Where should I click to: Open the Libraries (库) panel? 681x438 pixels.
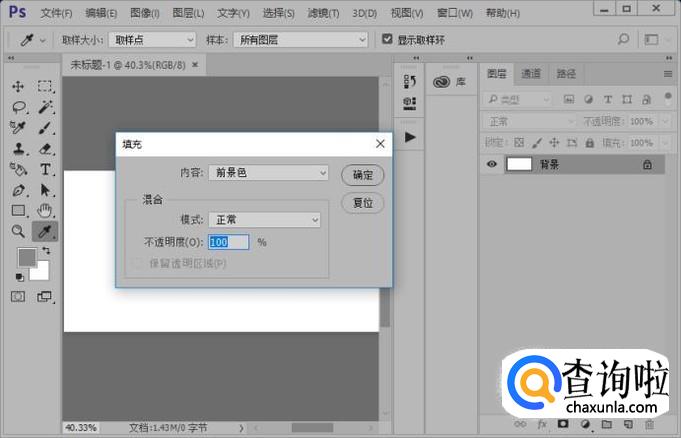[451, 83]
